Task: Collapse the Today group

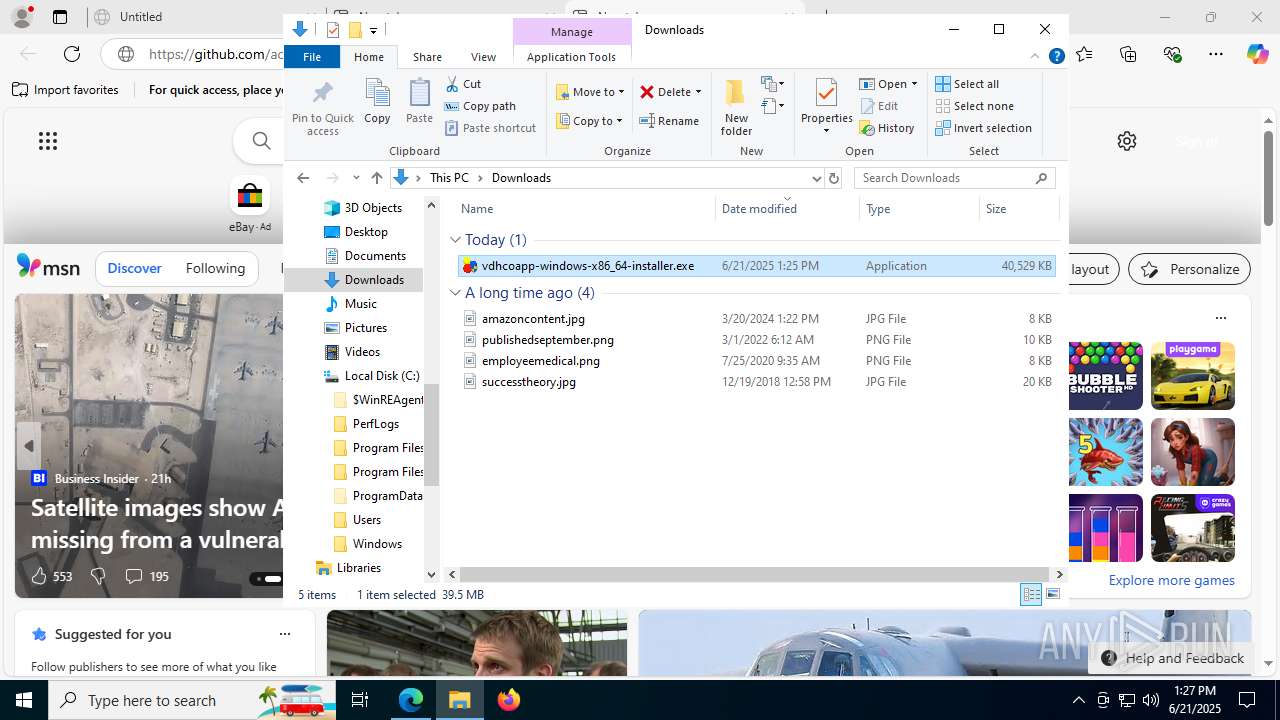Action: [455, 240]
